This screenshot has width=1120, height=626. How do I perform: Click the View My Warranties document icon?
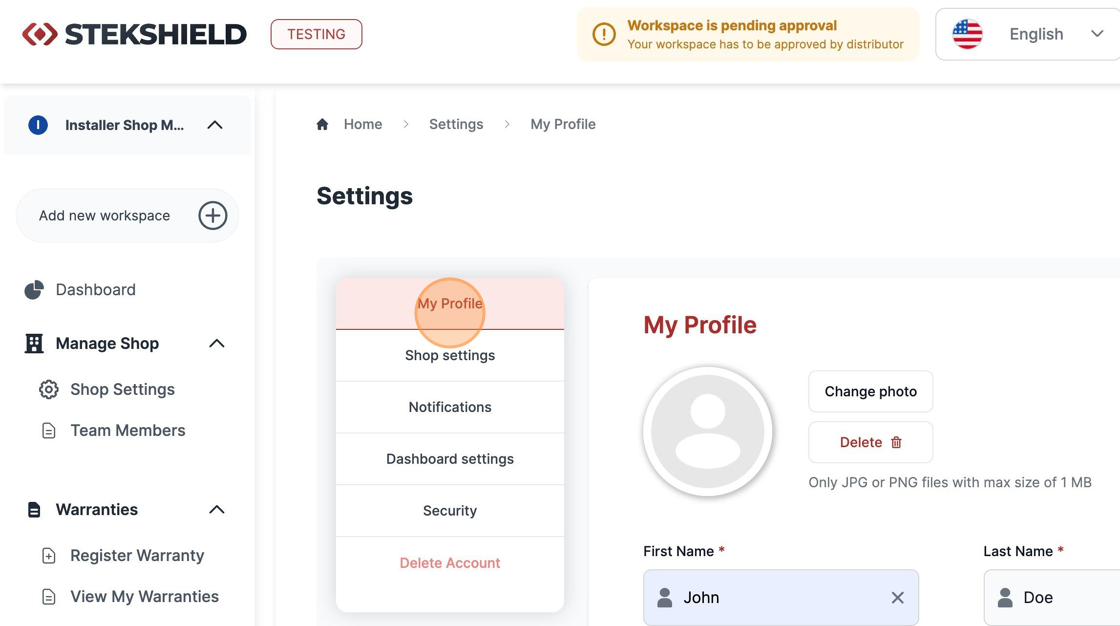pyautogui.click(x=49, y=597)
